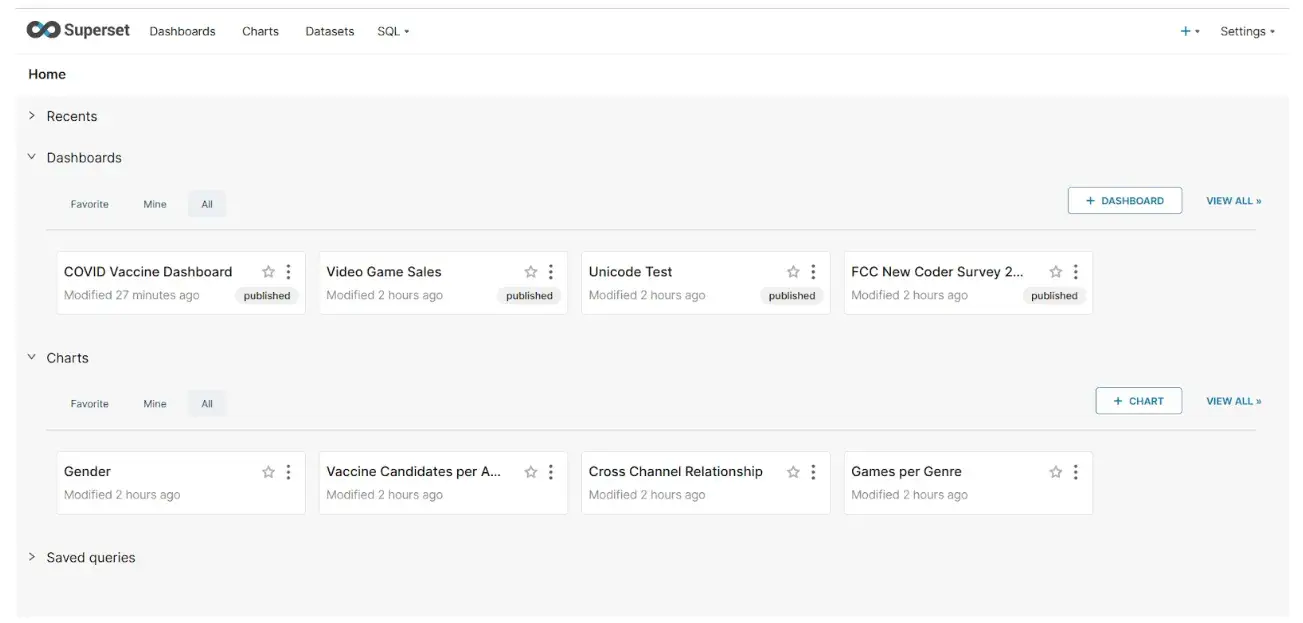The width and height of the screenshot is (1303, 623).
Task: Open the Settings dropdown
Action: (x=1247, y=31)
